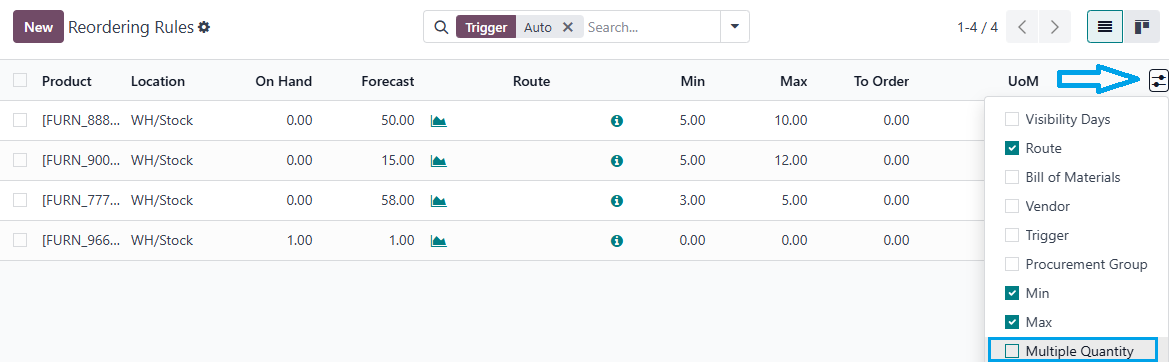1169x362 pixels.
Task: Go to previous page of records
Action: coord(1022,27)
